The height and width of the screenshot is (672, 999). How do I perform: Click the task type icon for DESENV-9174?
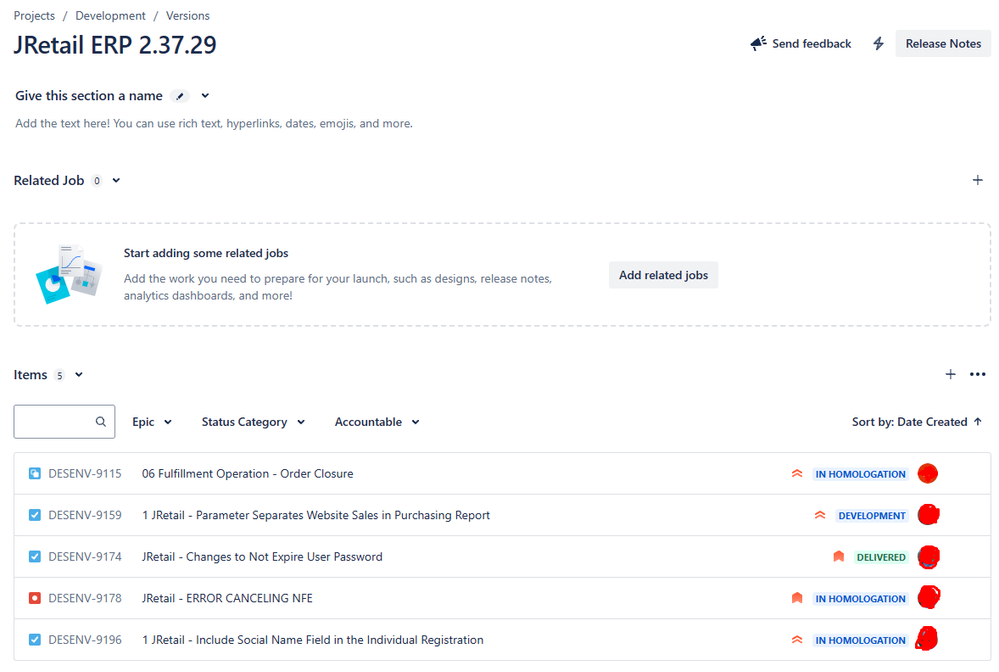(34, 557)
